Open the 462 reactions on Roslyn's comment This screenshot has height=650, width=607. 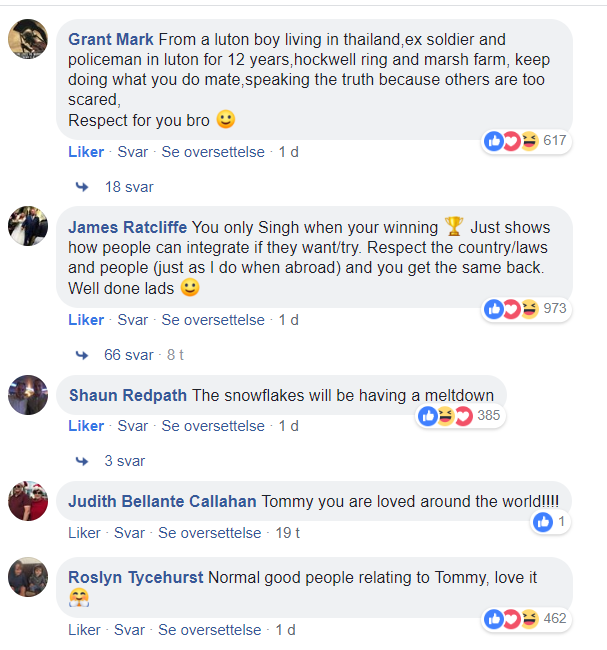point(526,619)
